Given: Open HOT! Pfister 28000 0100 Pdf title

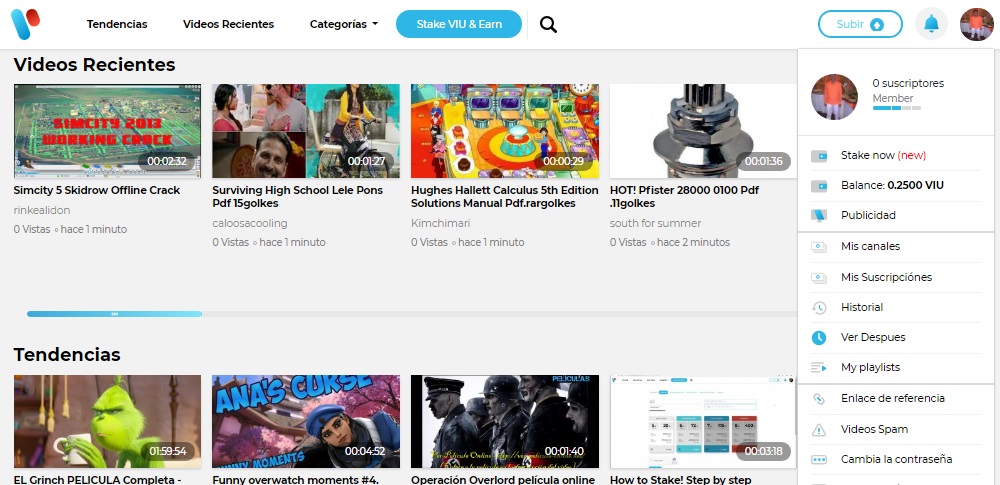Looking at the screenshot, I should (x=684, y=197).
